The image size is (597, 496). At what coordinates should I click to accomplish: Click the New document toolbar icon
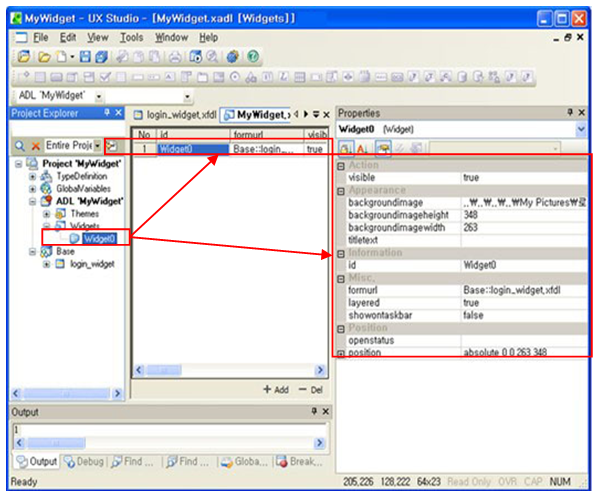(x=61, y=57)
